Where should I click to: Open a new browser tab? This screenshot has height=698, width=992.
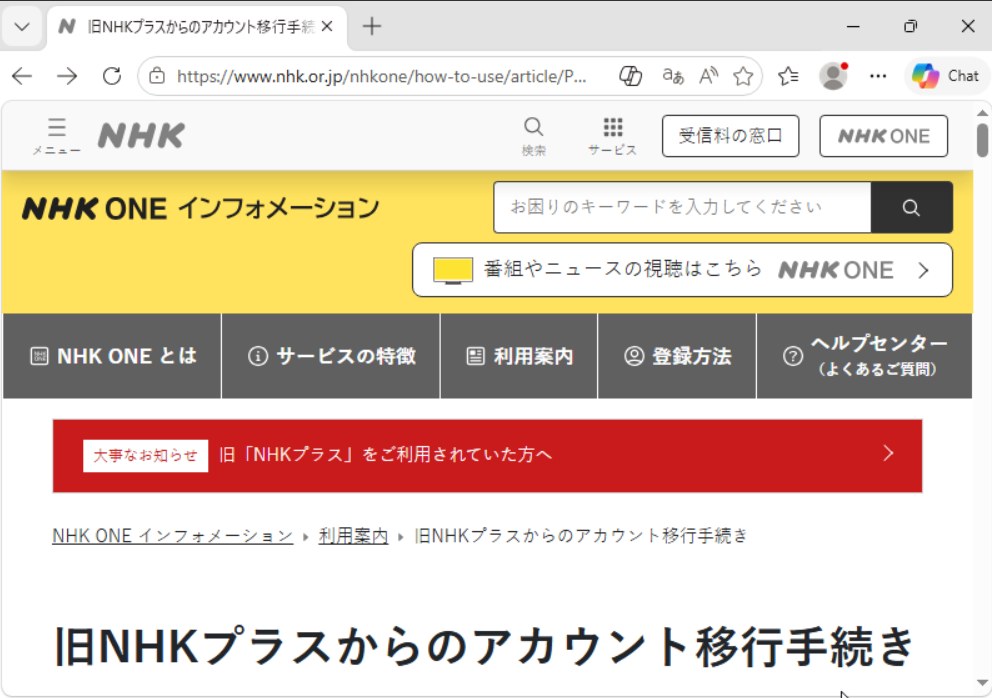tap(371, 27)
